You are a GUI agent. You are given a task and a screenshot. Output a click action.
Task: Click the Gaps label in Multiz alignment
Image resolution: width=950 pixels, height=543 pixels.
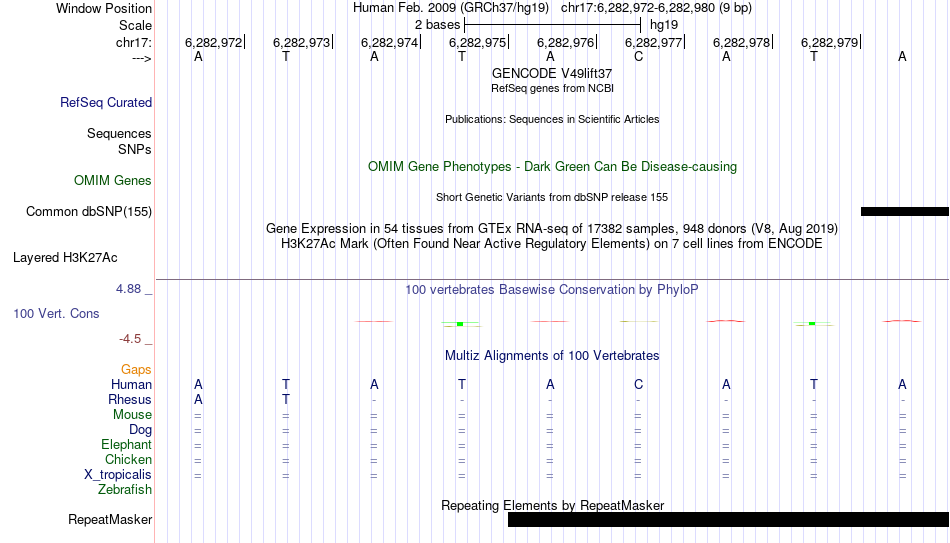tap(136, 370)
